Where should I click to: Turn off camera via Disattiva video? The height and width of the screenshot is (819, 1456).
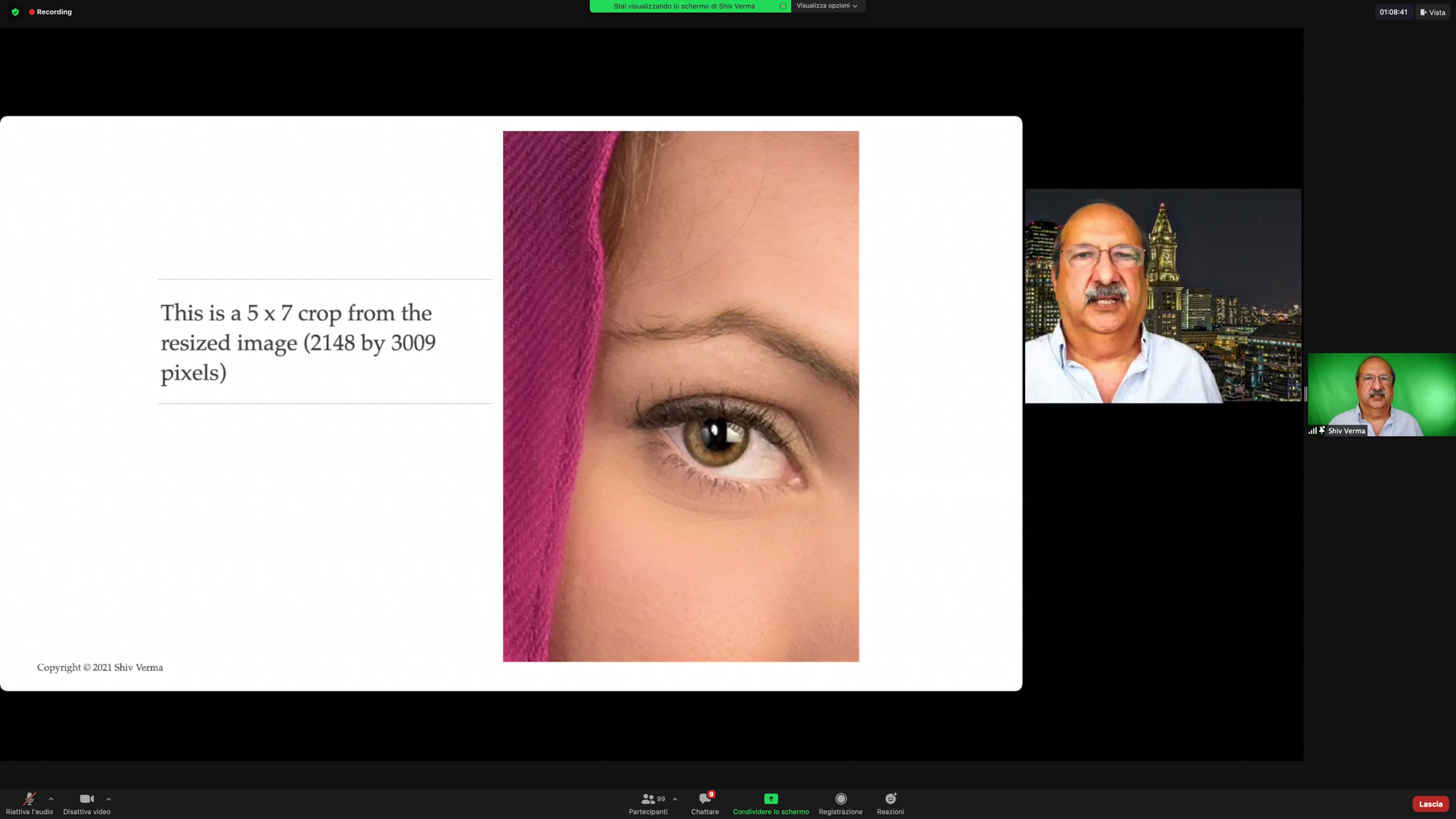point(87,799)
